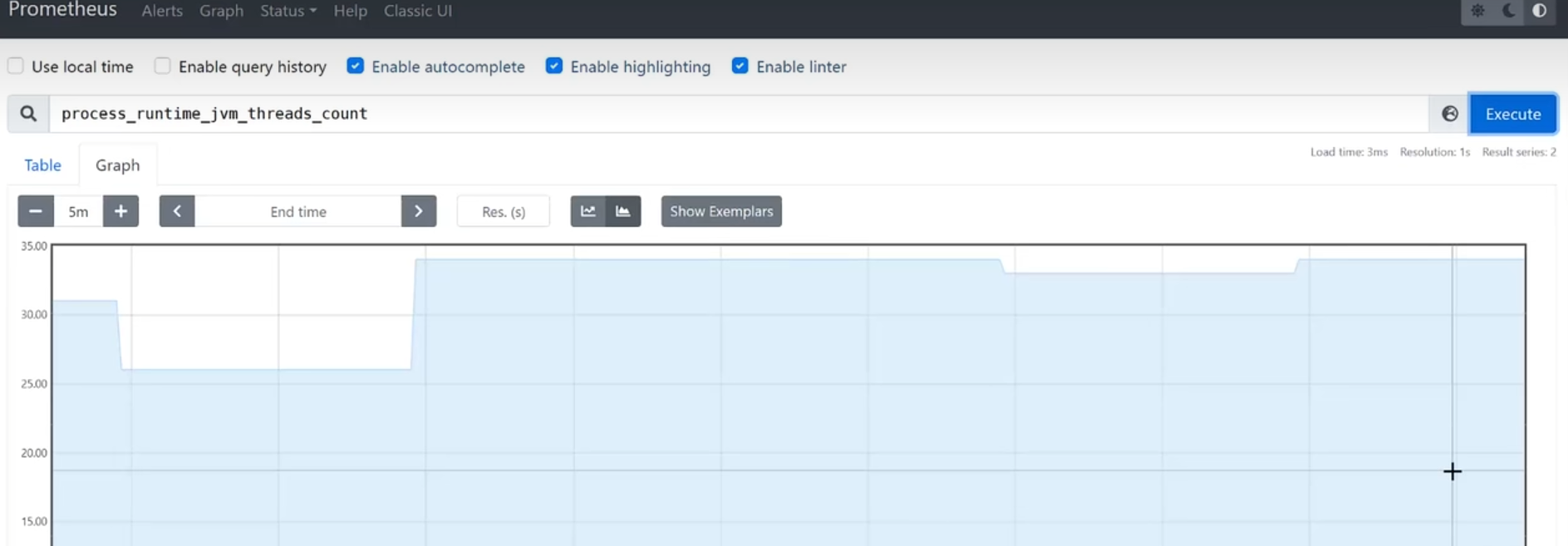This screenshot has width=1568, height=546.
Task: Switch to light theme sun icon
Action: tap(1477, 11)
